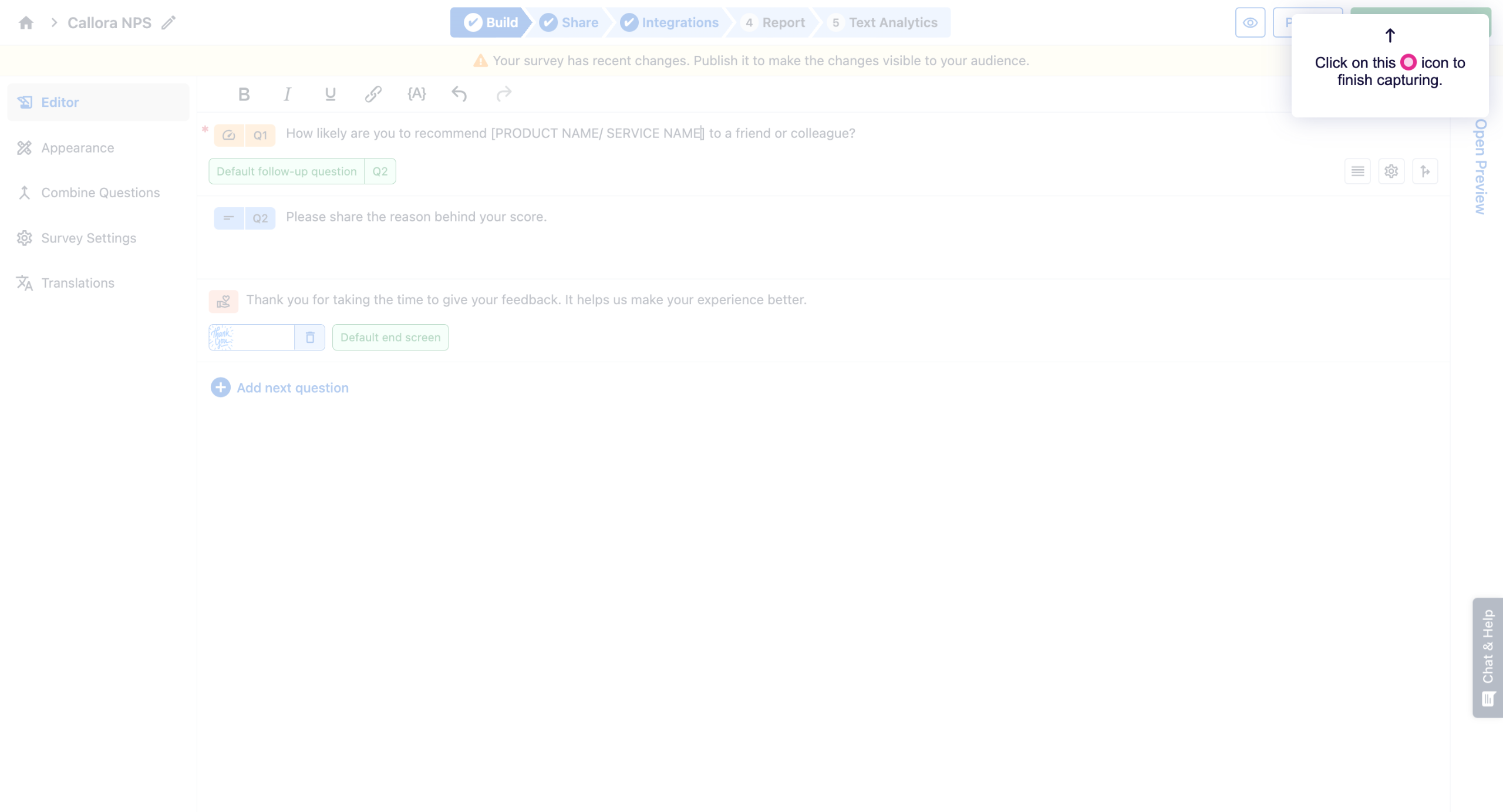This screenshot has height=812, width=1503.
Task: Open Q1 skip logic branch icon
Action: (1425, 171)
